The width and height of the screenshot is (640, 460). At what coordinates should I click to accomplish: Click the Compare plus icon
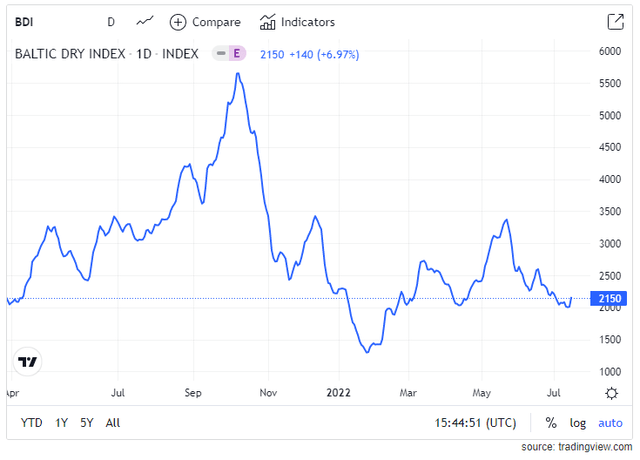(x=178, y=22)
